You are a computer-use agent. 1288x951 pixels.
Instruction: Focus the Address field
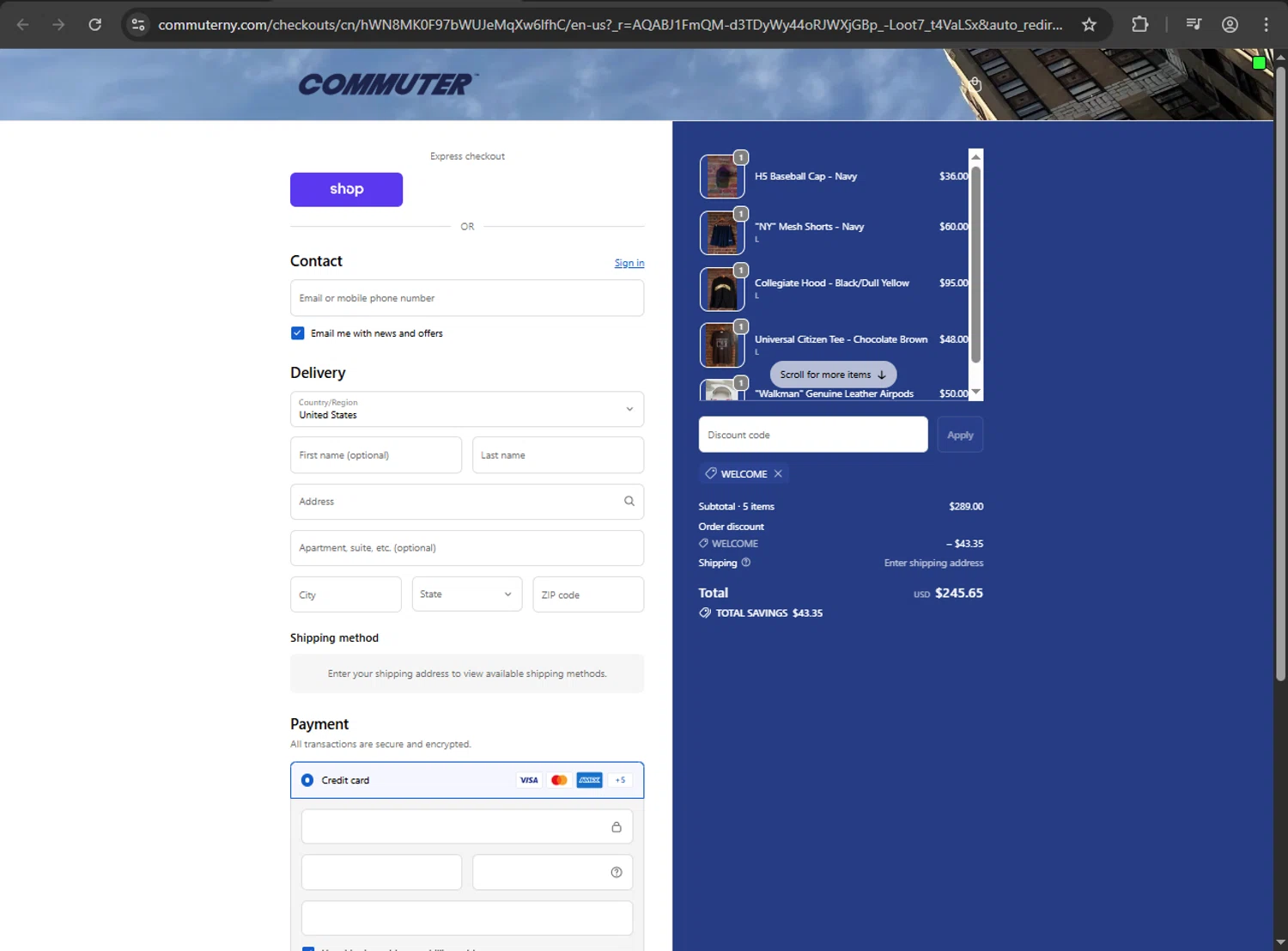click(x=467, y=501)
